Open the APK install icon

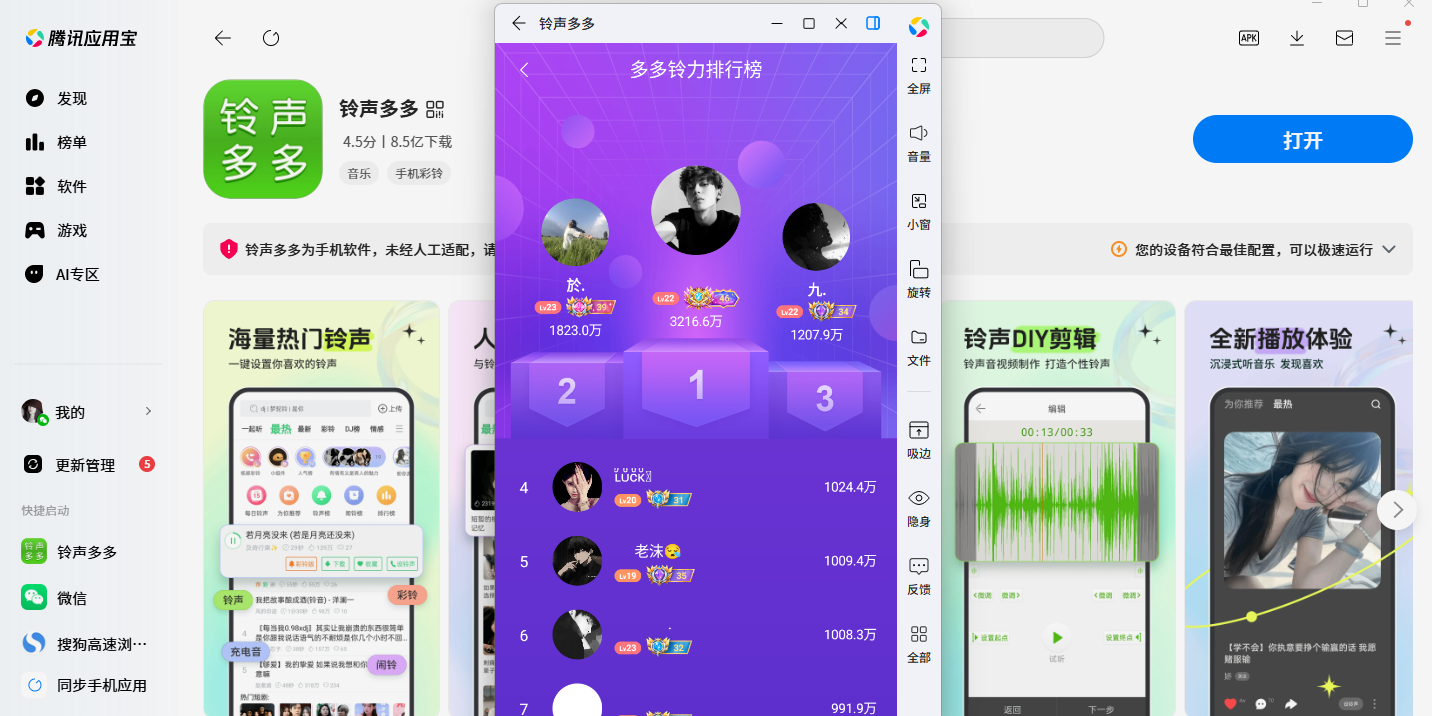(x=1249, y=38)
